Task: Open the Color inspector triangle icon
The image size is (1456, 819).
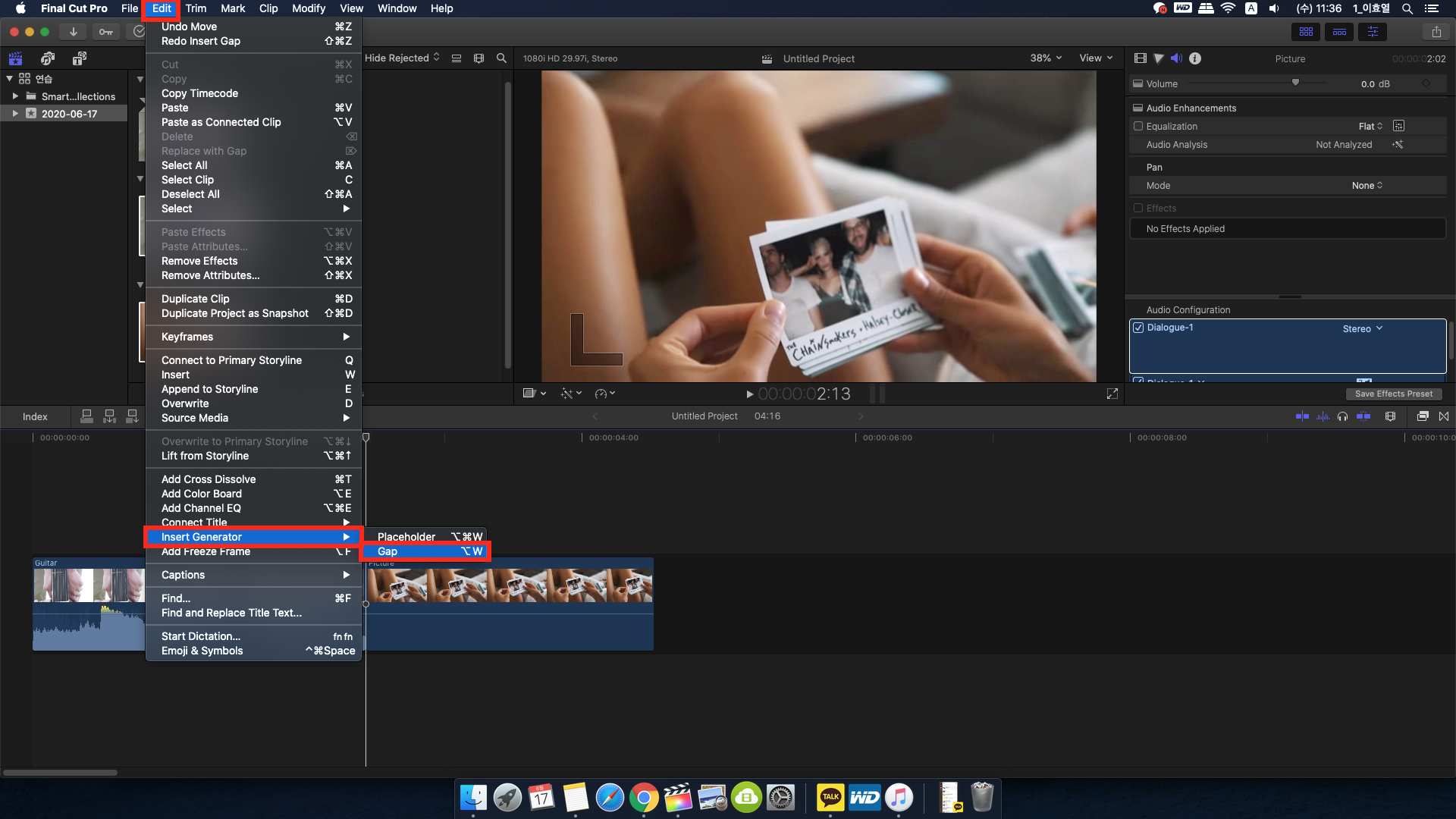Action: tap(1159, 58)
